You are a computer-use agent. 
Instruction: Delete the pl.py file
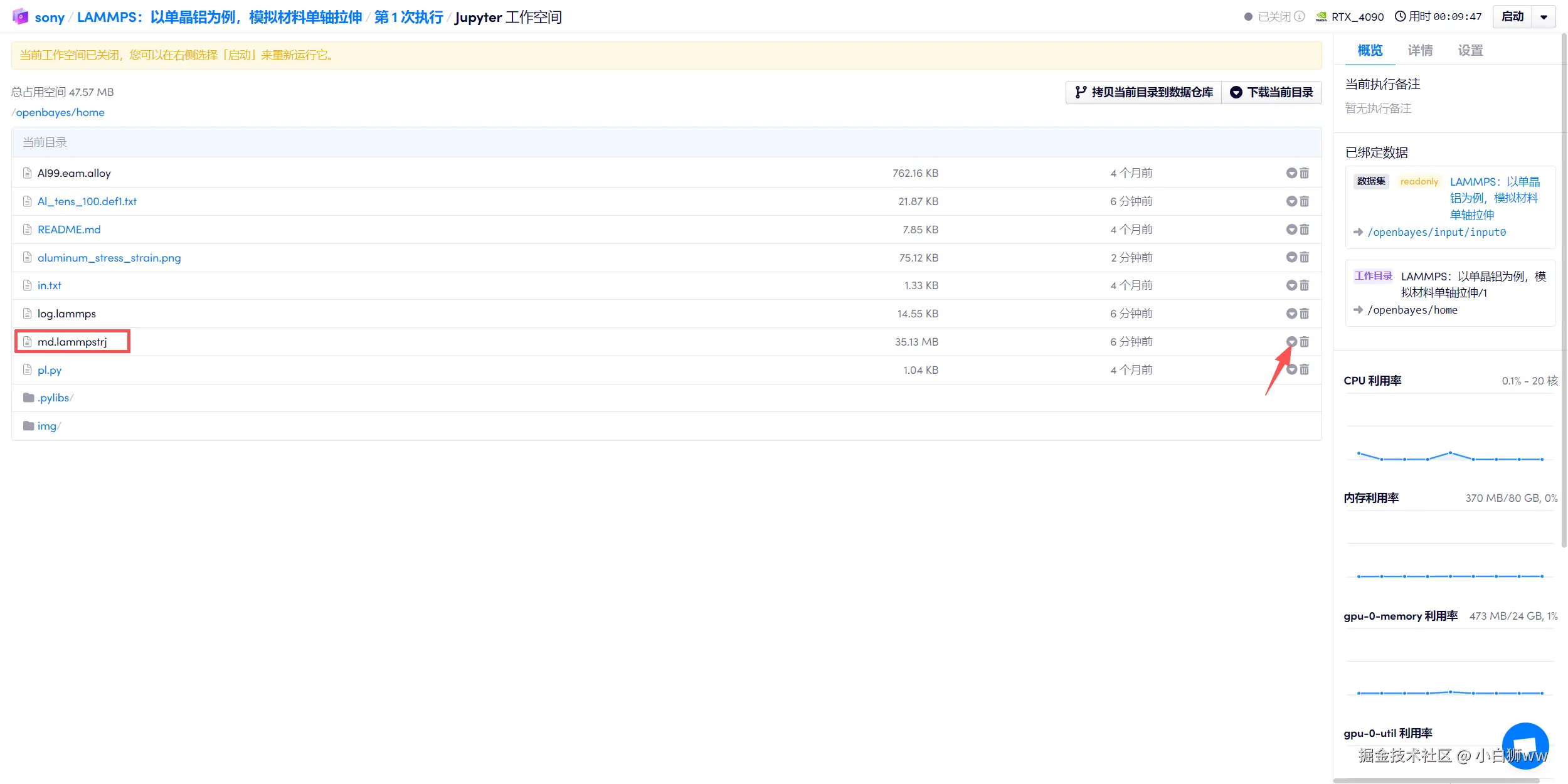coord(1305,370)
